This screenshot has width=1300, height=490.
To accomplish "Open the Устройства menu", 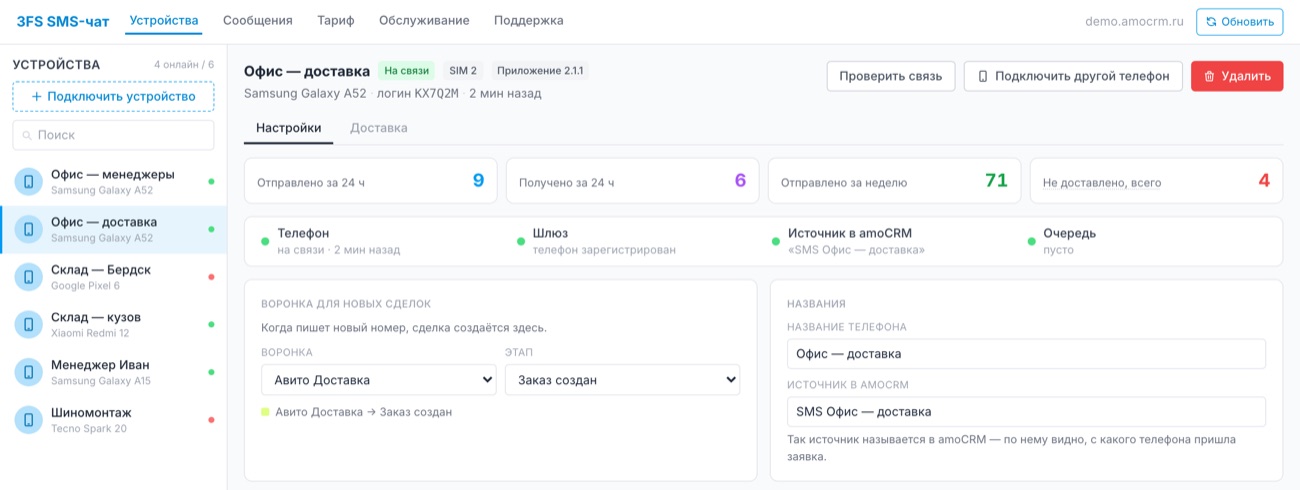I will point(164,20).
